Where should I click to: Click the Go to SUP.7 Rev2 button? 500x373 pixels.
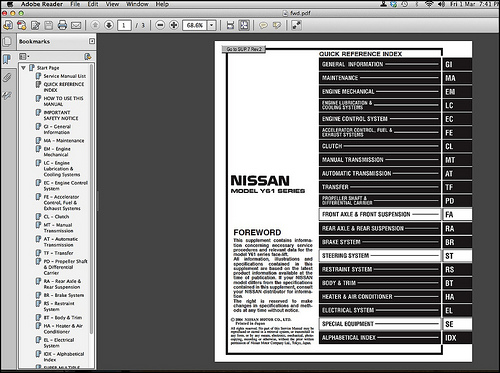click(244, 49)
